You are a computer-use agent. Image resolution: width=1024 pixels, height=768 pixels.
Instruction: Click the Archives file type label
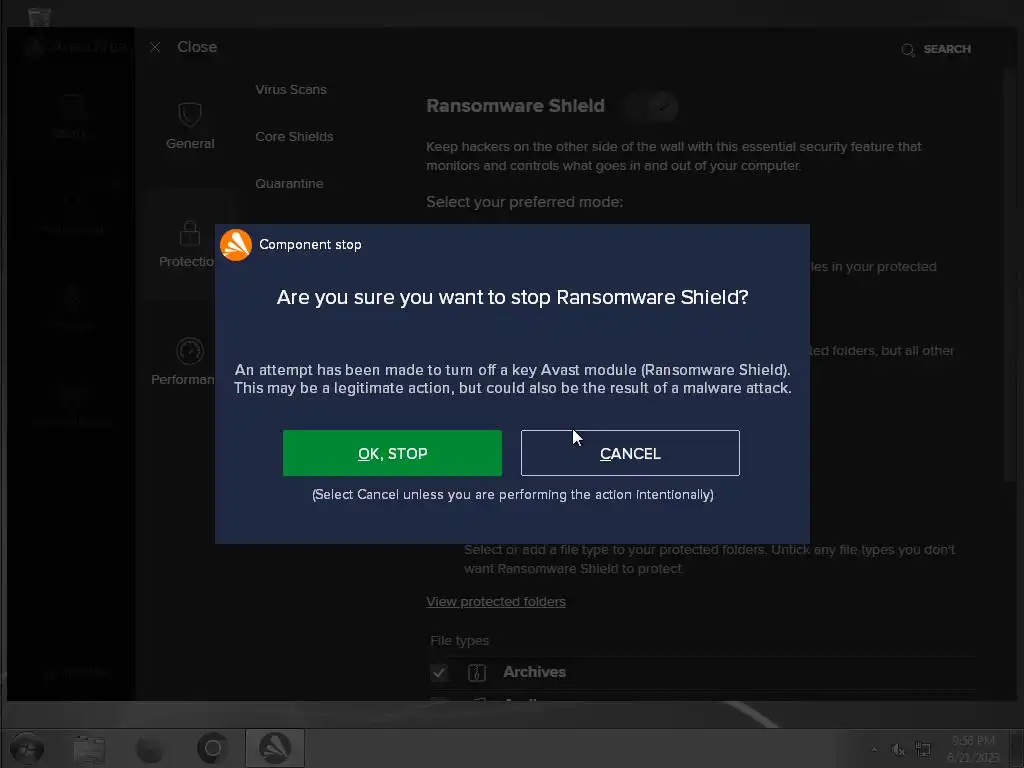534,672
